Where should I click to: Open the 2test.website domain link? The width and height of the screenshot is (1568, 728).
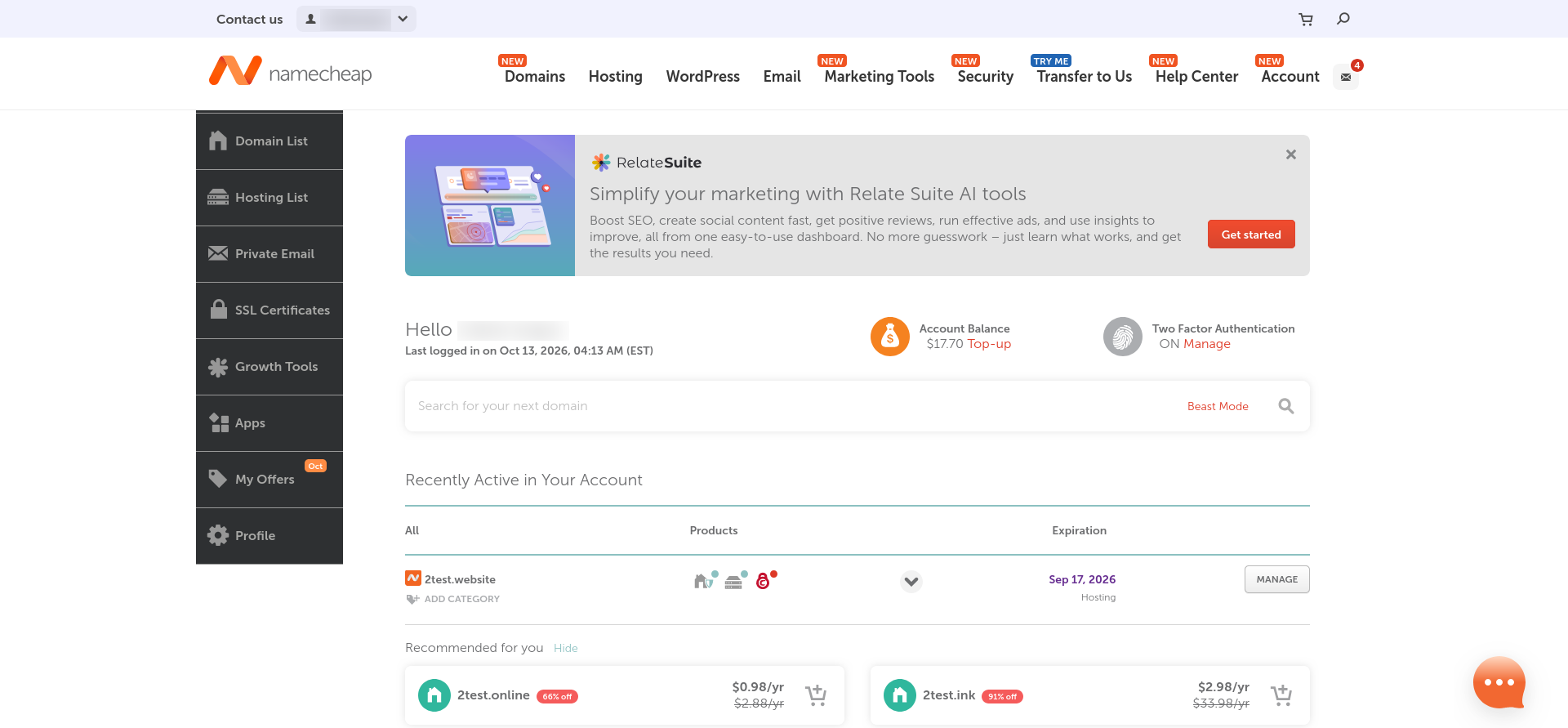point(460,579)
